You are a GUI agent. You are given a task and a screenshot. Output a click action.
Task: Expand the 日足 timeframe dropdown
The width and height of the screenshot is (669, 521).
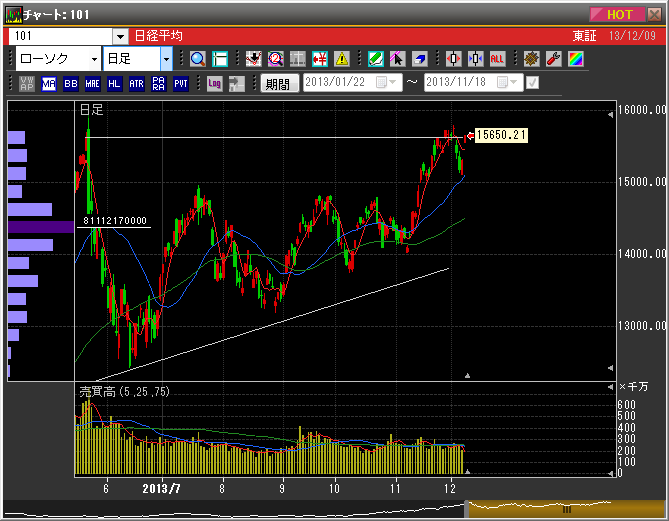click(x=166, y=59)
